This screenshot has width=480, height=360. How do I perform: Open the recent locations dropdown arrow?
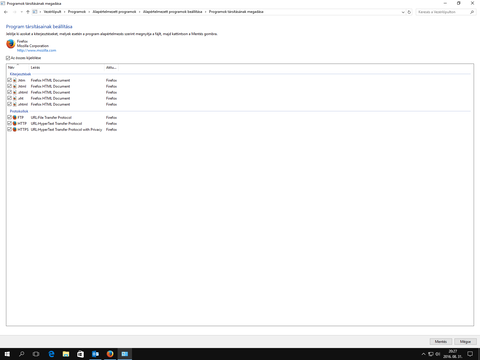click(x=21, y=12)
